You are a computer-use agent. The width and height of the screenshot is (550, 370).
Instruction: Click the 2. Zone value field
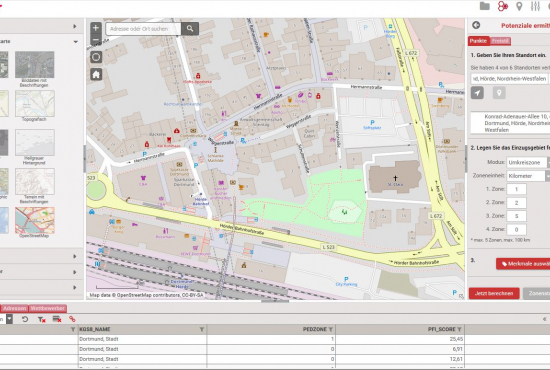click(516, 203)
